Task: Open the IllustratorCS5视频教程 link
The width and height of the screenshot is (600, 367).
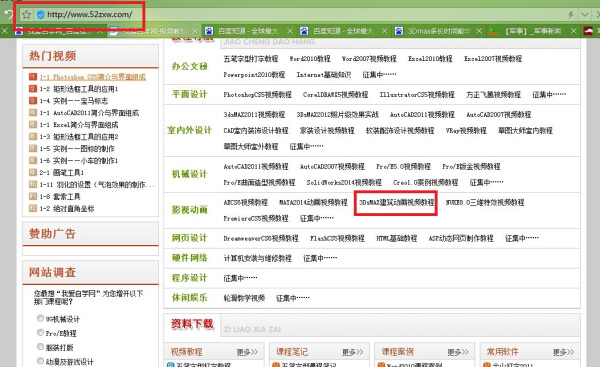Action: tap(417, 95)
